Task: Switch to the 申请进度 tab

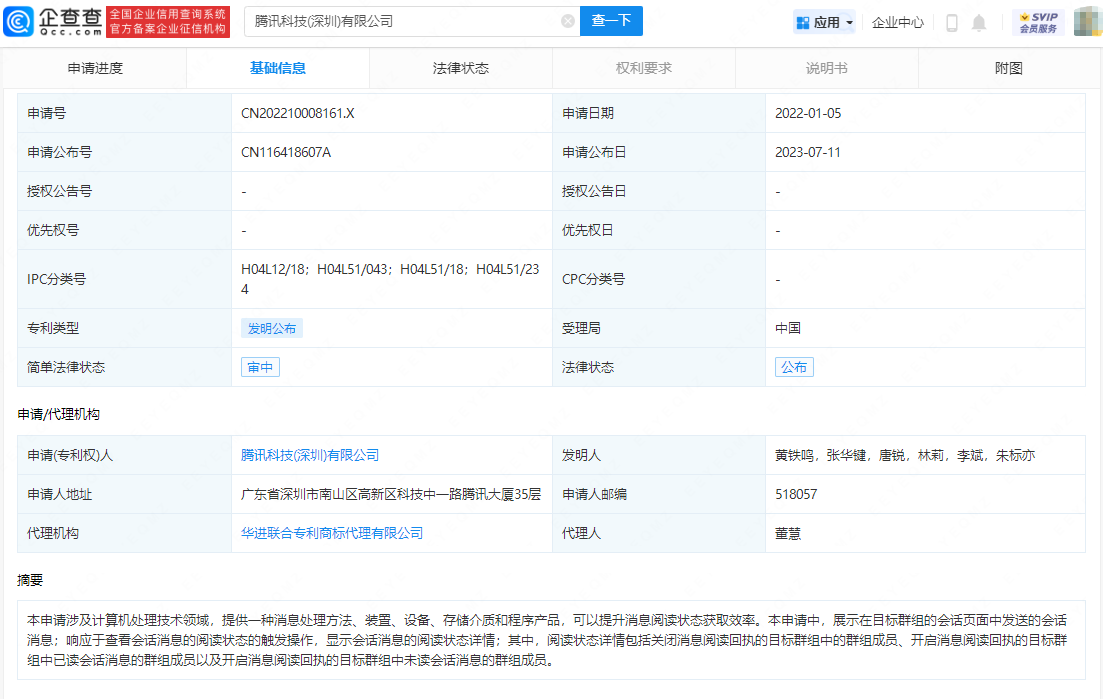Action: [x=95, y=68]
